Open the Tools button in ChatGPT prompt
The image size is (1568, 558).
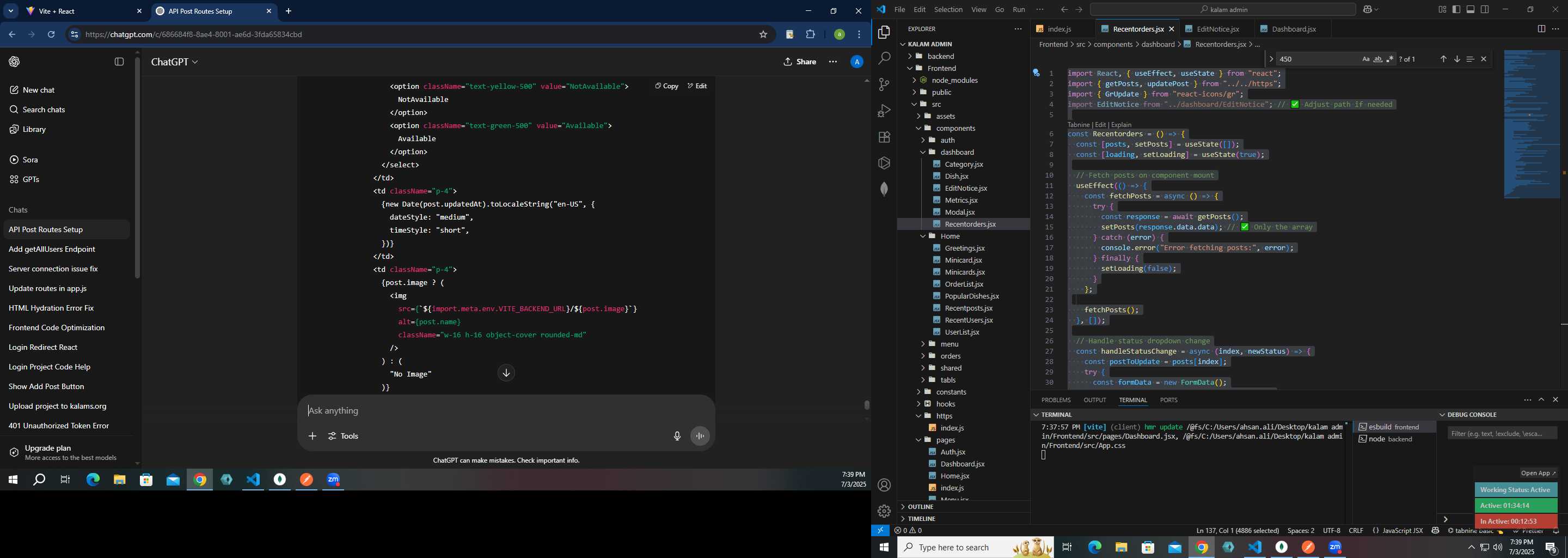[344, 436]
